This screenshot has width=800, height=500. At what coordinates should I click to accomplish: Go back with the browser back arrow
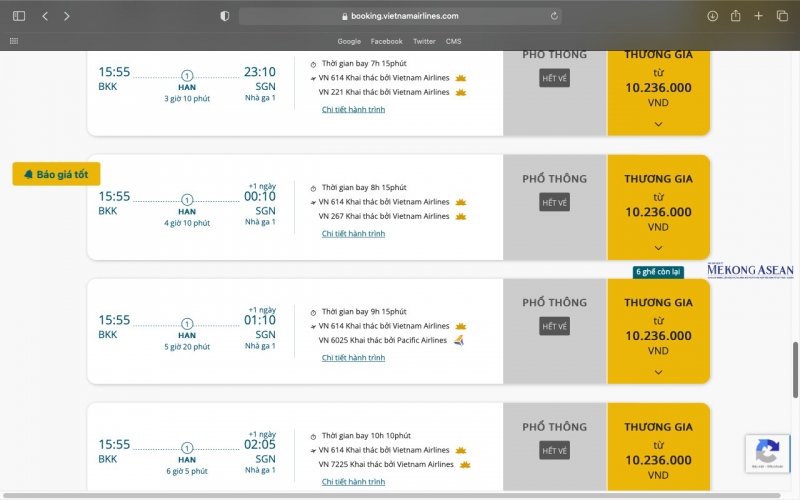45,16
